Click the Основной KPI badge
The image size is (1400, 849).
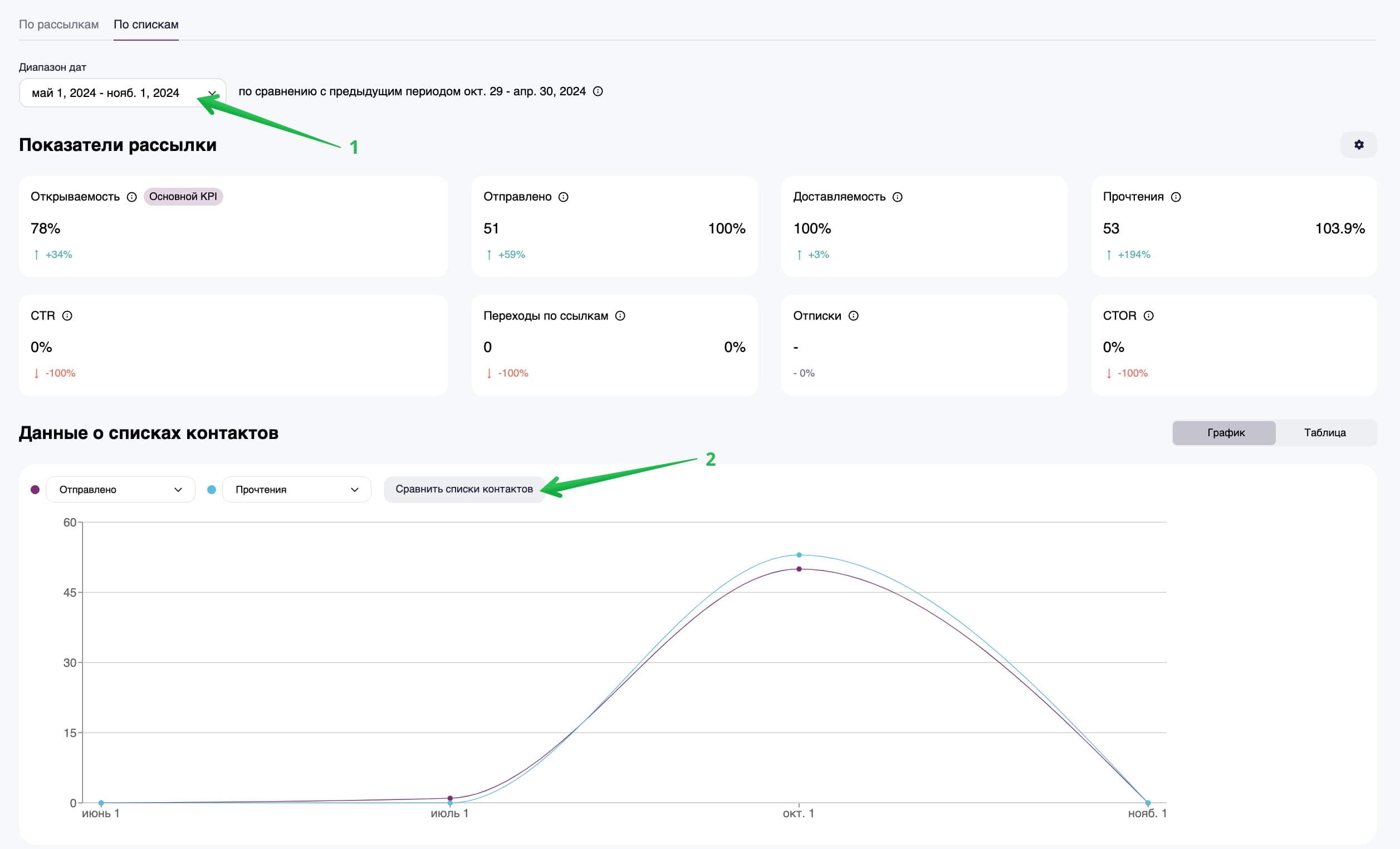(x=183, y=197)
